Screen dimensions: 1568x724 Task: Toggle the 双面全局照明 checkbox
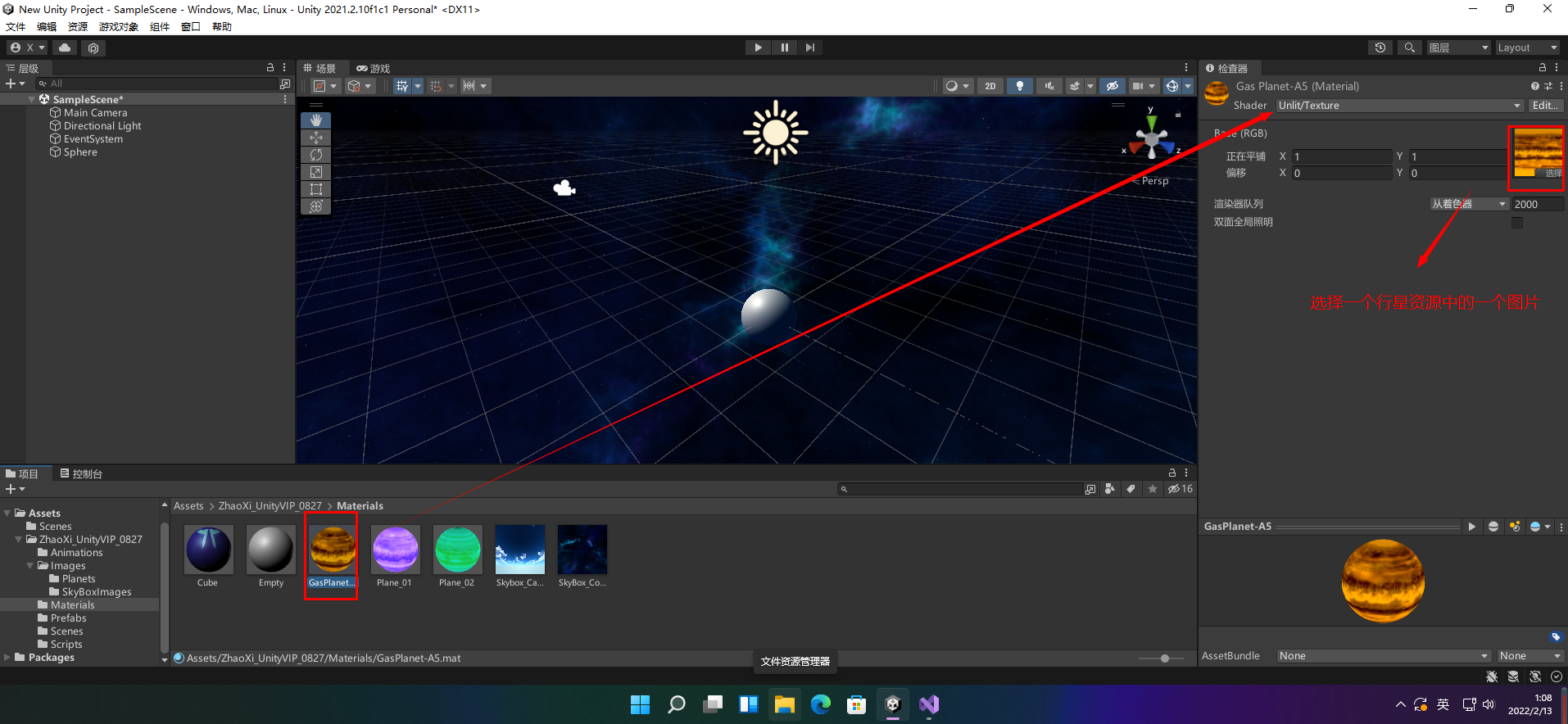(1517, 222)
